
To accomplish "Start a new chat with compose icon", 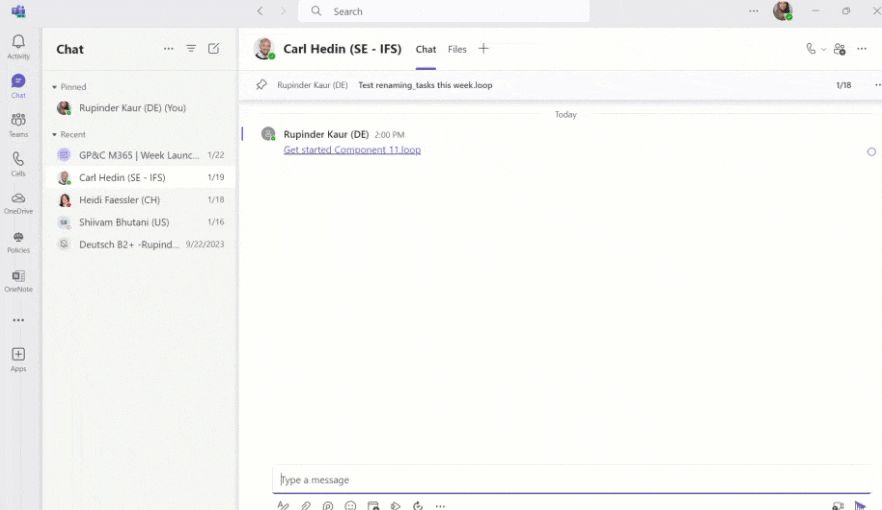I will [214, 49].
